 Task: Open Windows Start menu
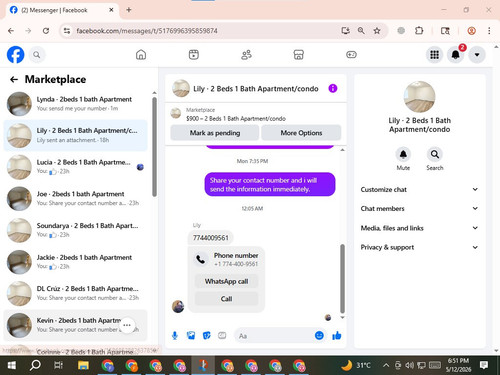(12, 366)
